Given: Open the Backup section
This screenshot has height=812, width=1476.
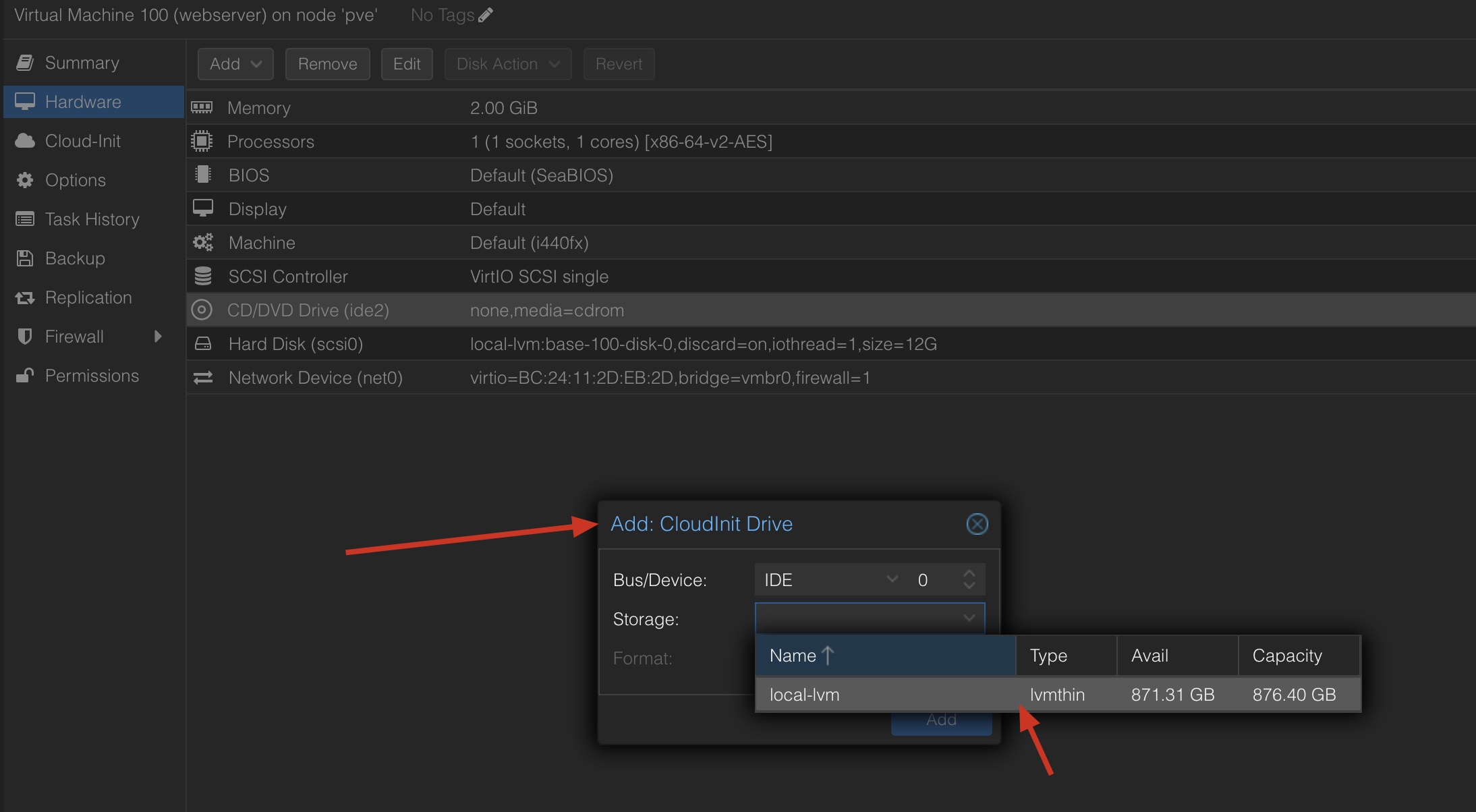Looking at the screenshot, I should tap(94, 258).
